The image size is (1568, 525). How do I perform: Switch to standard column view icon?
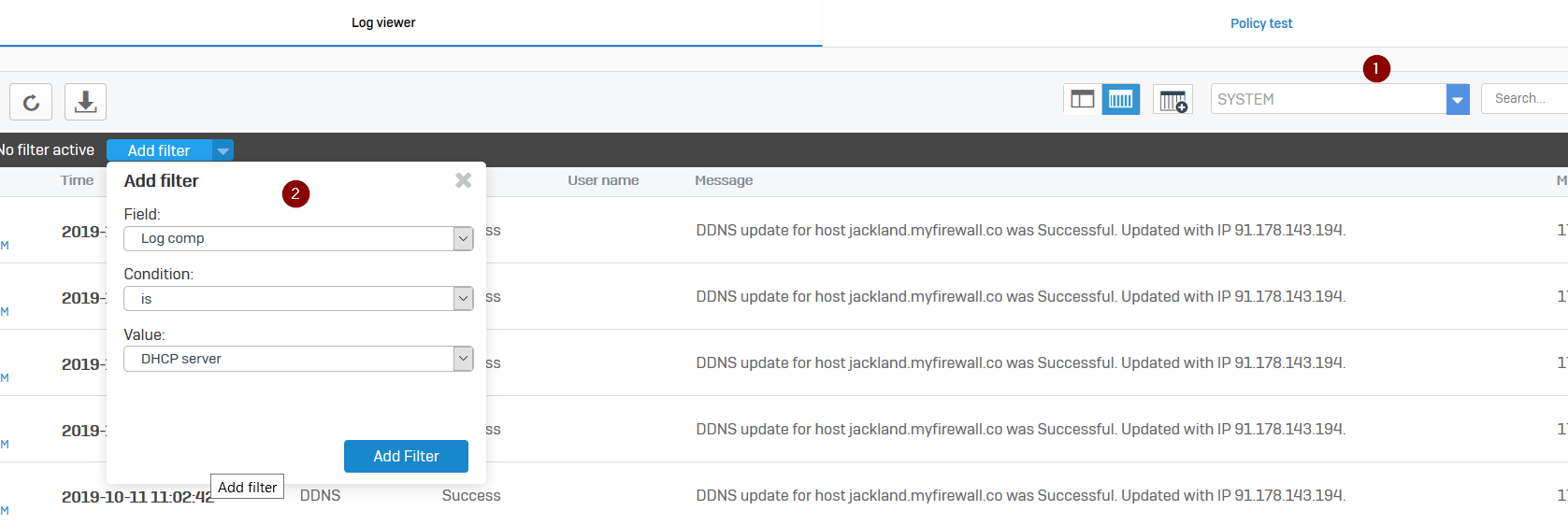[x=1082, y=99]
